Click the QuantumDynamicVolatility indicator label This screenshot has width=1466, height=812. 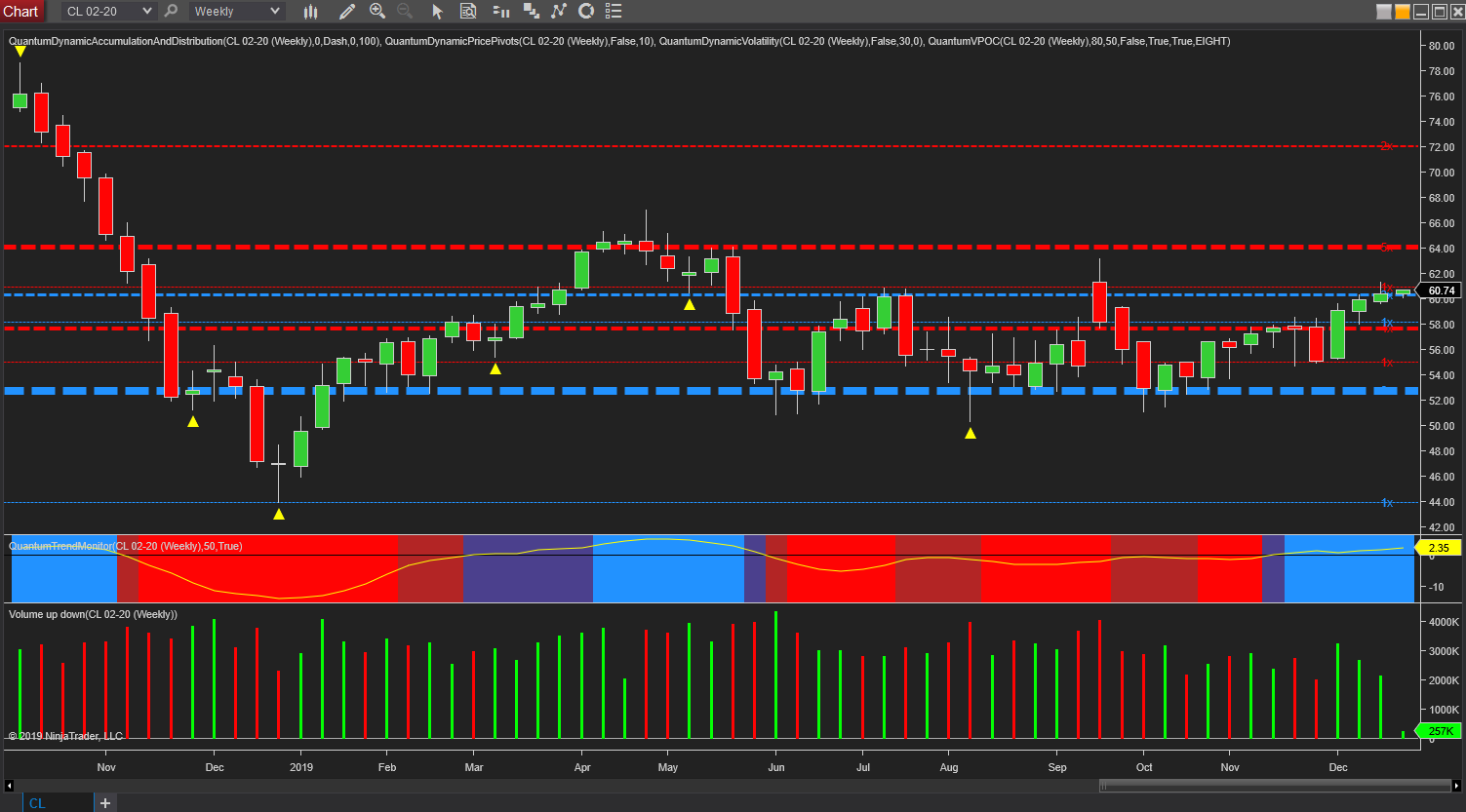(x=790, y=41)
